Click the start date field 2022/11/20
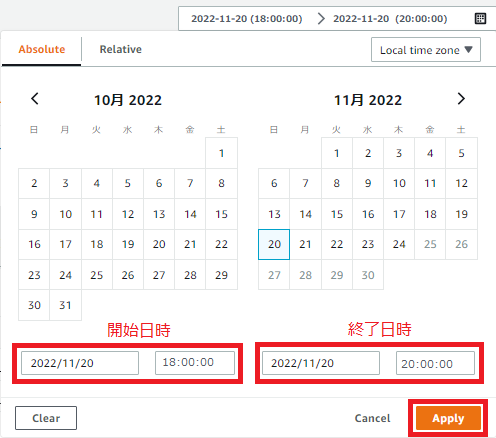Viewport: 496px width, 438px height. point(80,363)
